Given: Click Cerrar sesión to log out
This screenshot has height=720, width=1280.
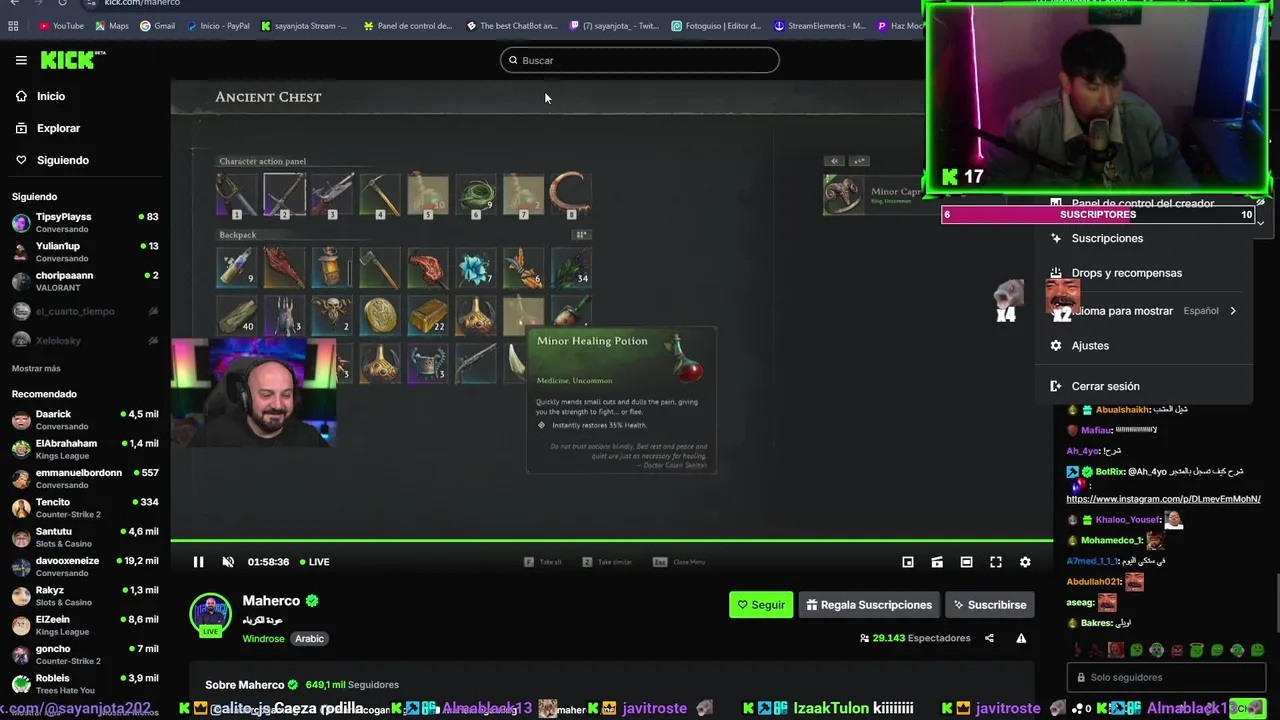Looking at the screenshot, I should coord(1143,386).
